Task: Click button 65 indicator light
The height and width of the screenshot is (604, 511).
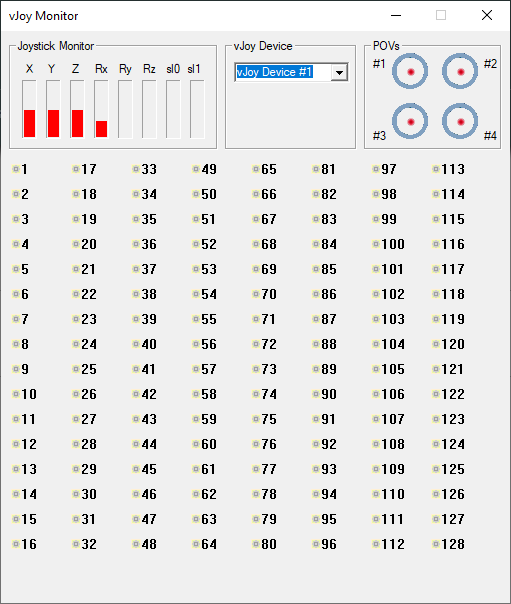Action: [x=256, y=169]
